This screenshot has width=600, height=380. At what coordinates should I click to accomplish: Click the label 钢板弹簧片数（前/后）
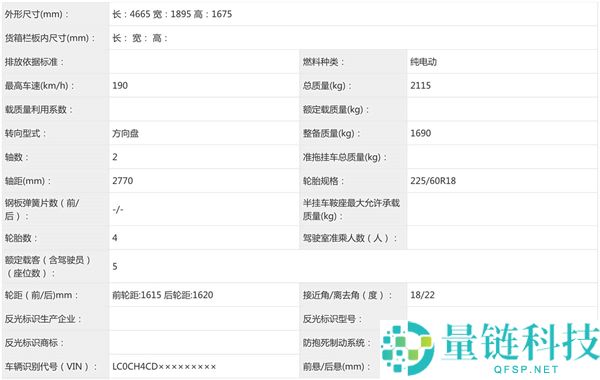tap(42, 209)
